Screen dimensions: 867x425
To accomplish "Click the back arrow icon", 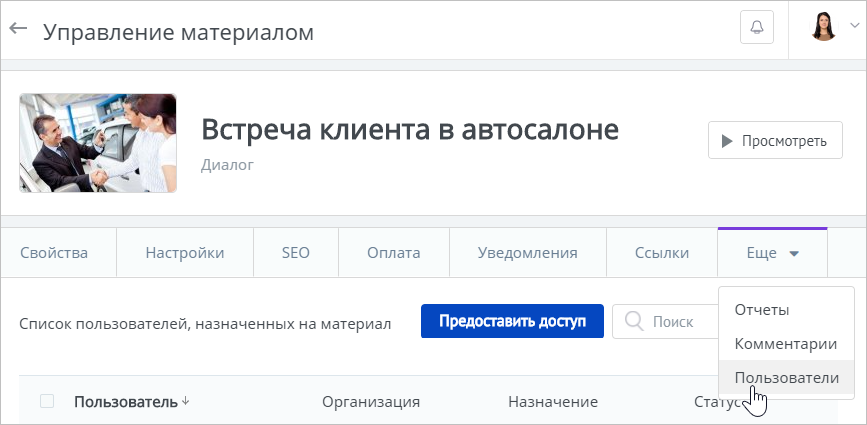I will pos(18,28).
